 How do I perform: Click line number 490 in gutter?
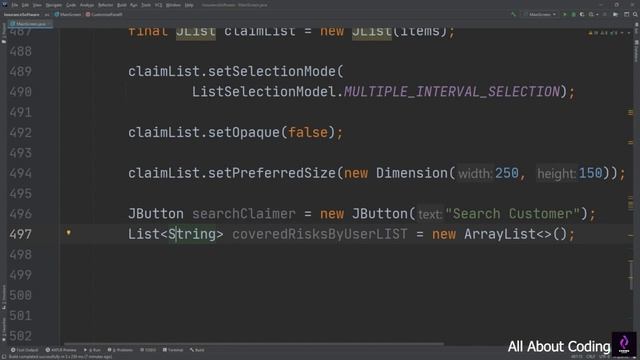pos(20,92)
